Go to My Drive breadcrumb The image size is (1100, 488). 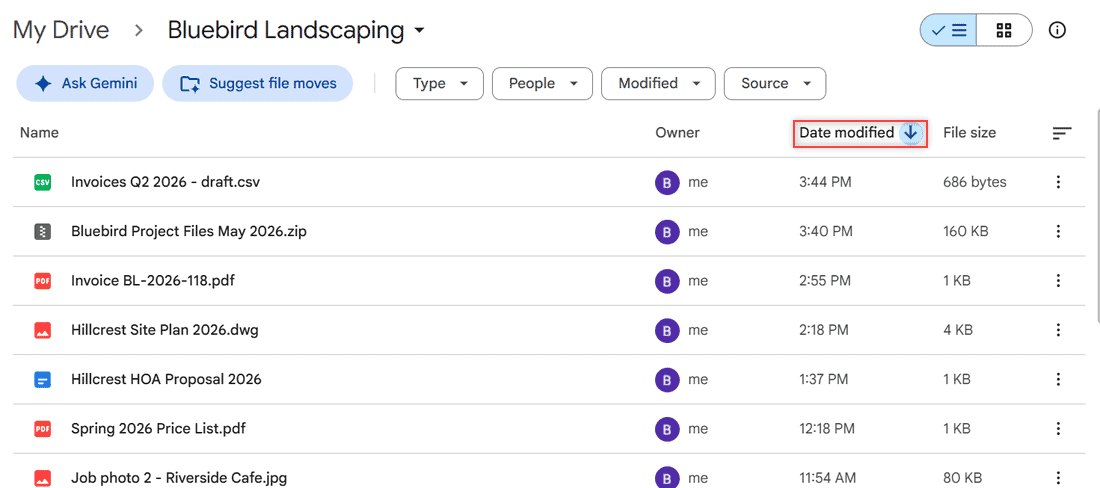(61, 30)
